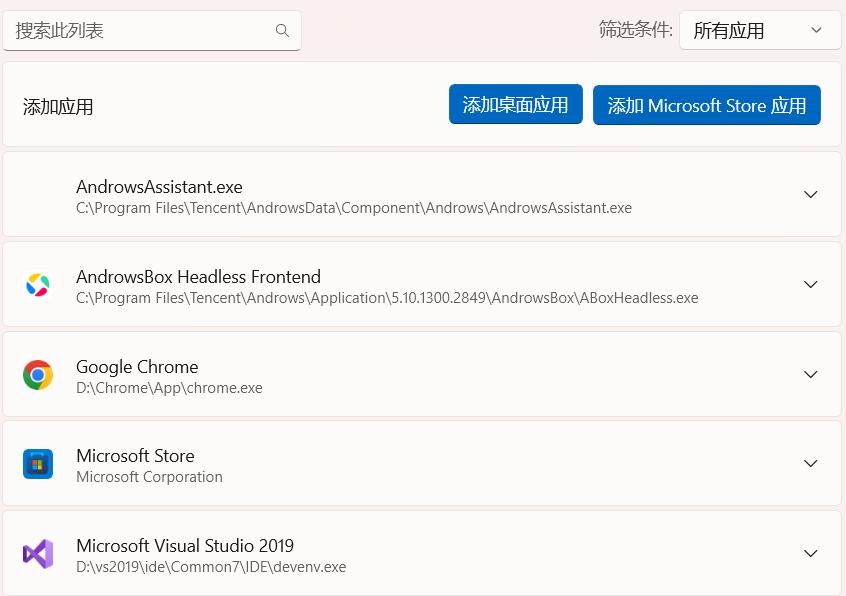Click 添加桌面应用 button
The height and width of the screenshot is (596, 846).
pyautogui.click(x=515, y=104)
